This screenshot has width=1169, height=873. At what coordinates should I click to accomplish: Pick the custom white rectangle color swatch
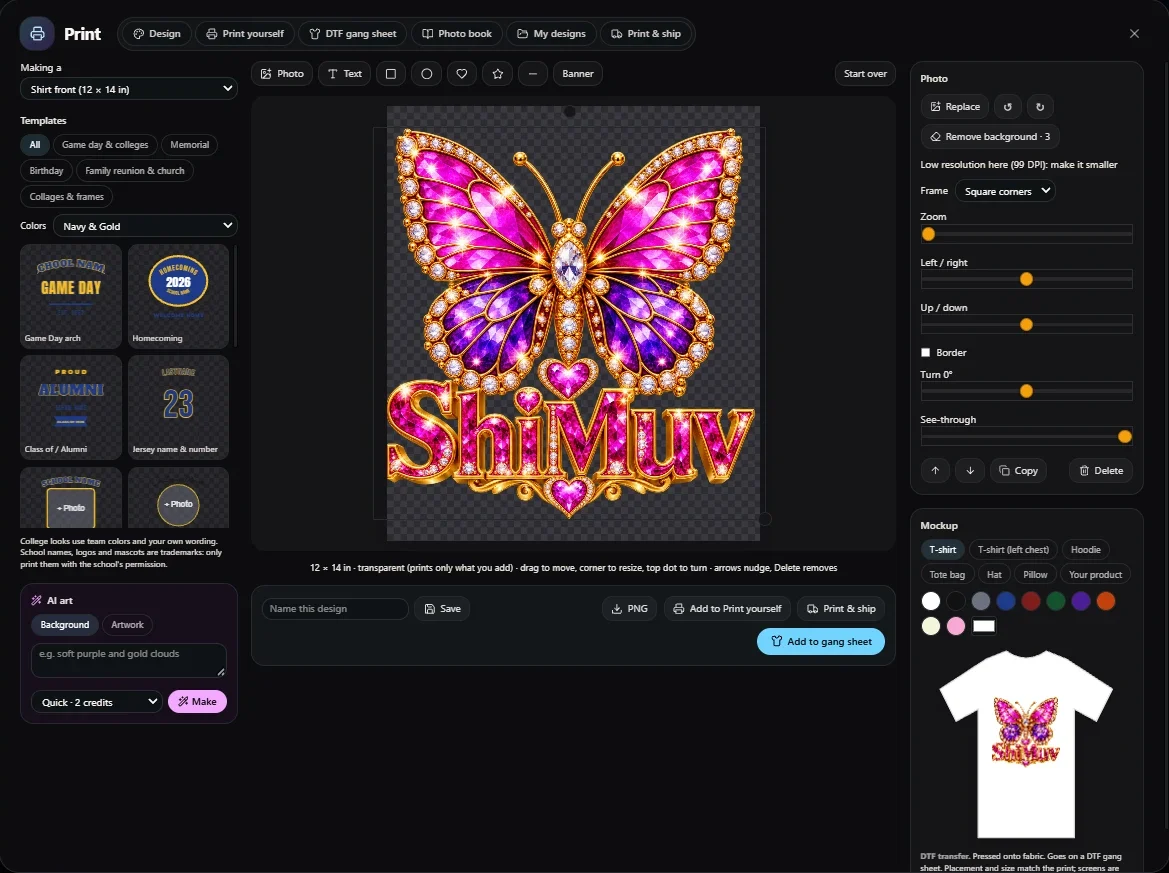[x=984, y=625]
